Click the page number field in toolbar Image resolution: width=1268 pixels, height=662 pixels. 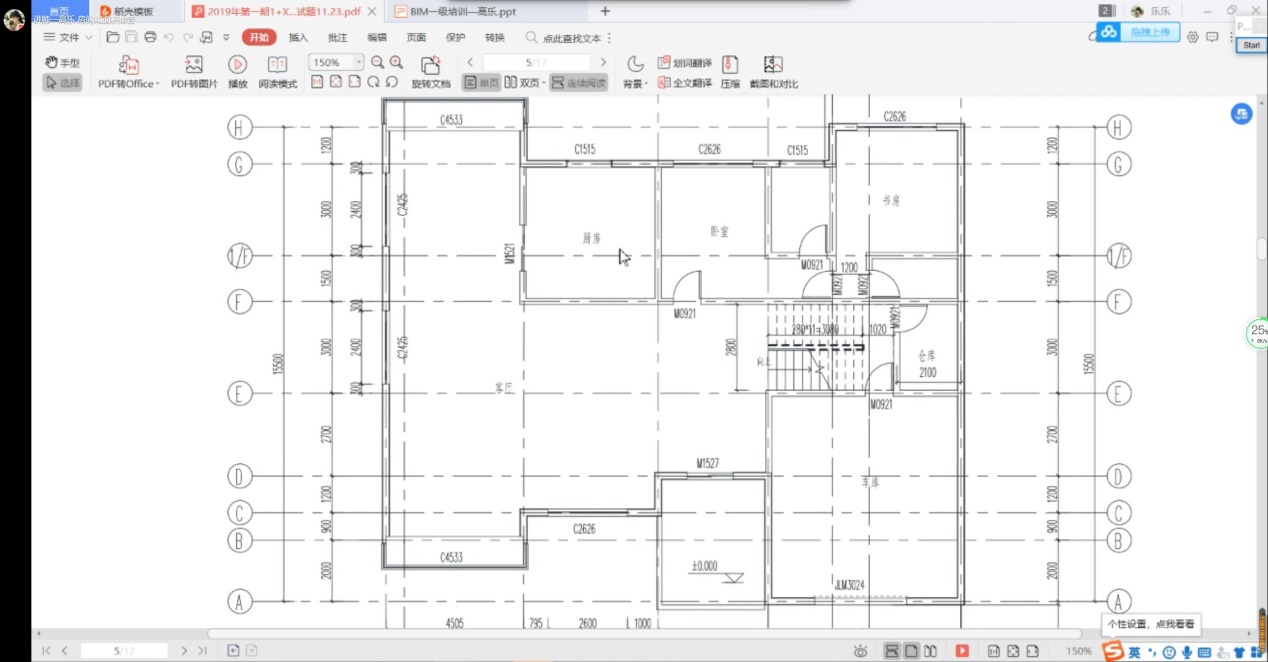tap(536, 62)
